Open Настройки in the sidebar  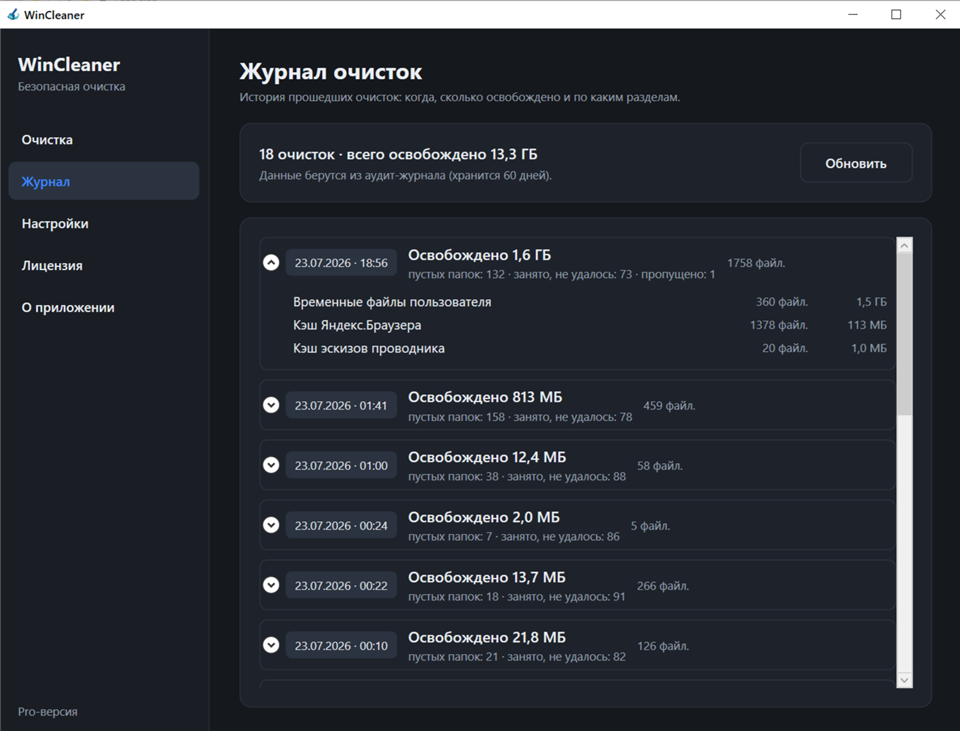pyautogui.click(x=103, y=223)
